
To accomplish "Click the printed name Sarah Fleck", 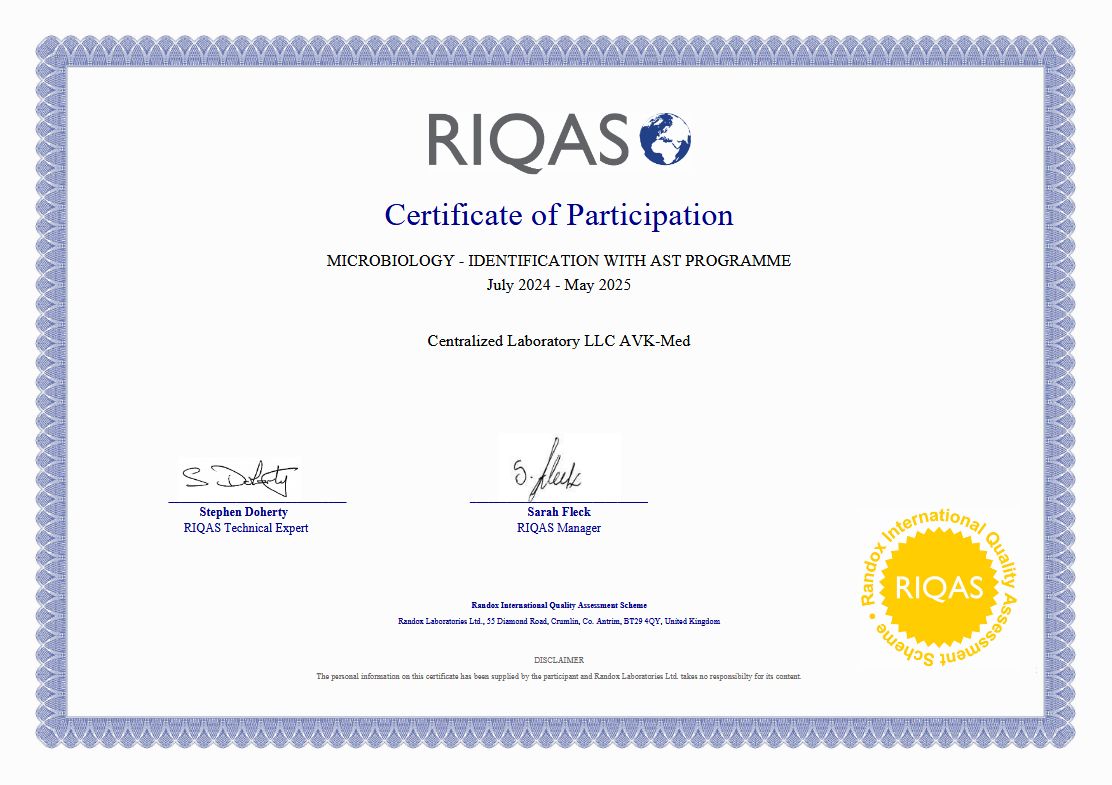I will click(559, 512).
